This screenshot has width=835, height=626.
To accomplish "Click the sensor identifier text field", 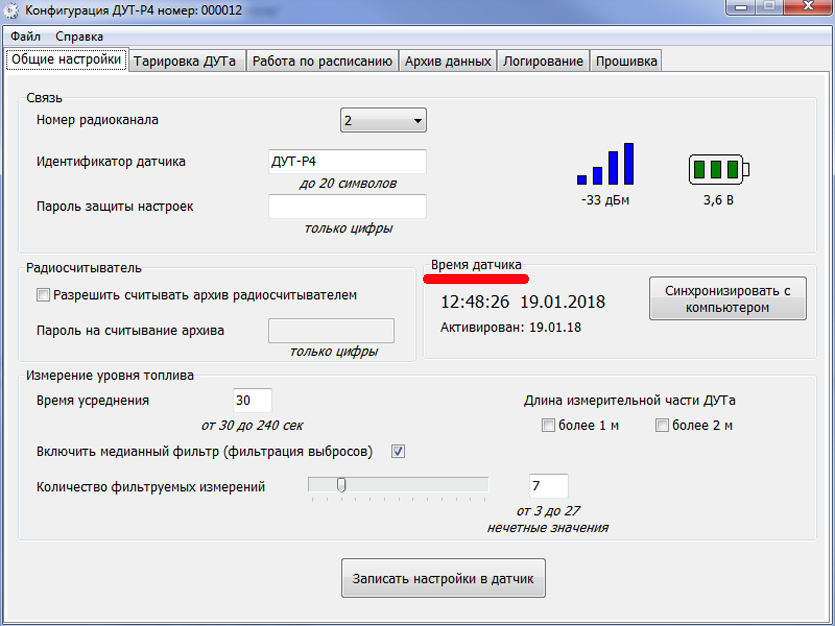I will coord(347,161).
